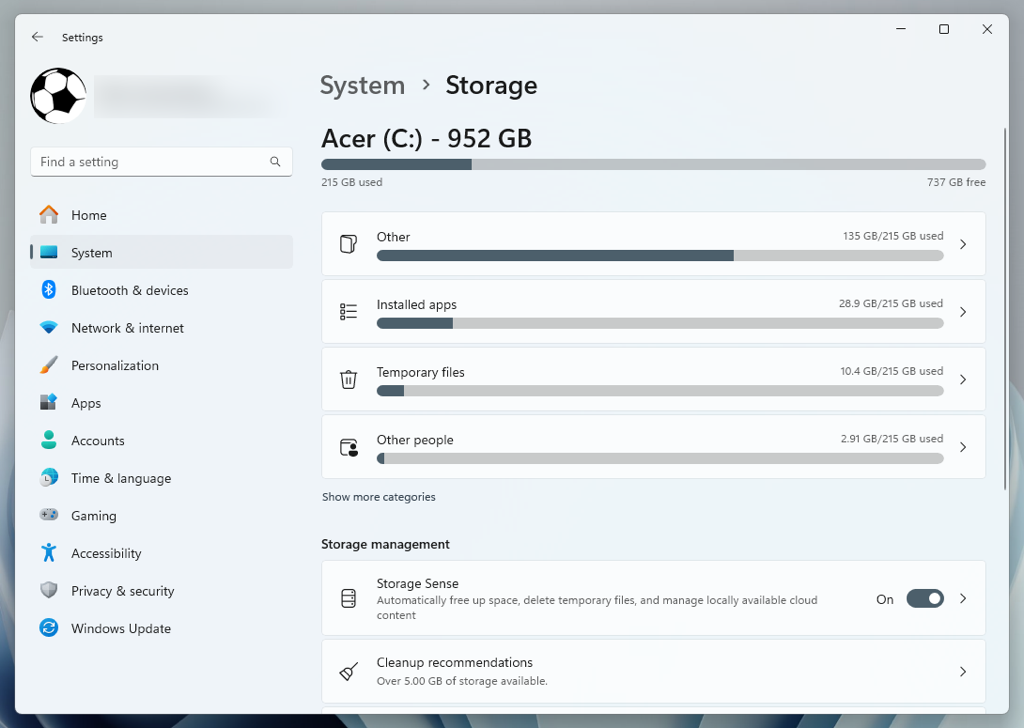Open the Home settings page
Image resolution: width=1024 pixels, height=728 pixels.
161,215
